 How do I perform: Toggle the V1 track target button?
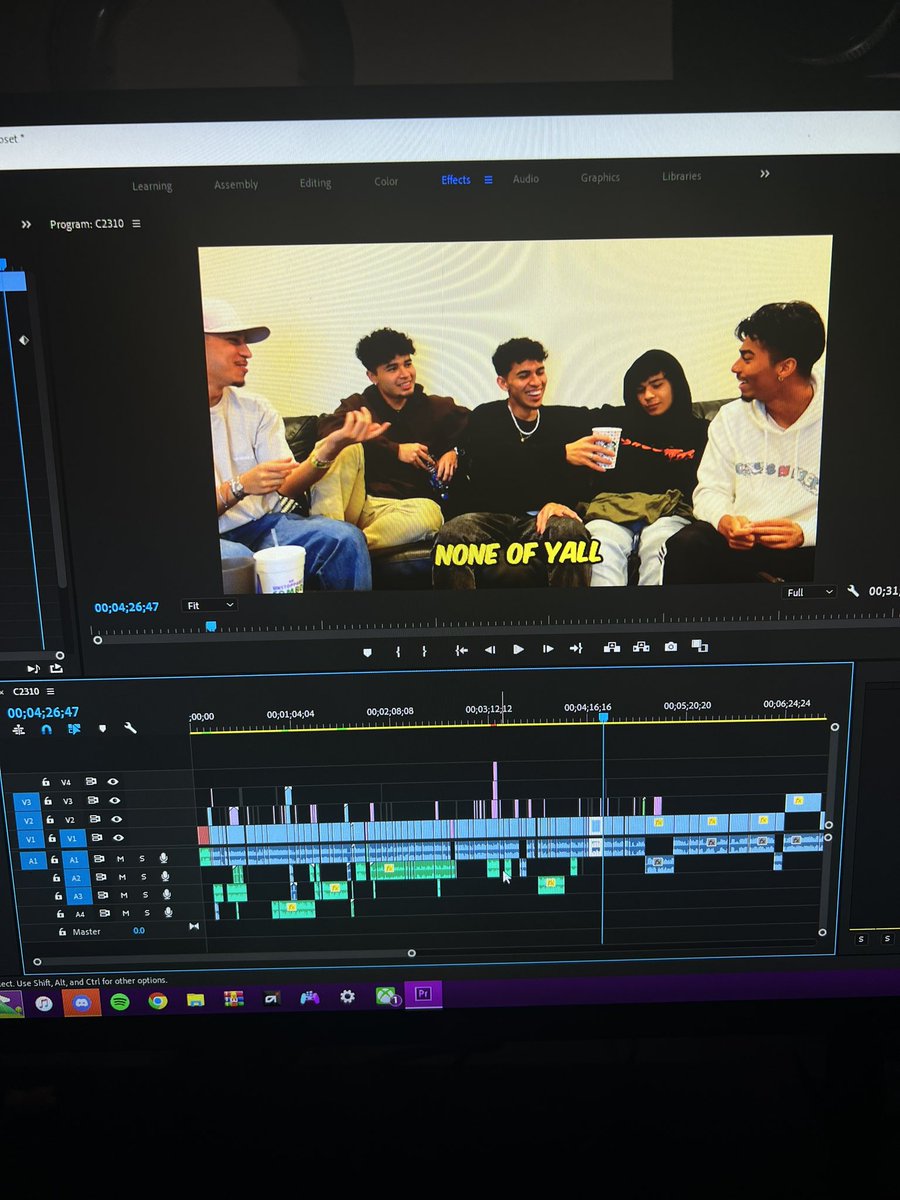pos(73,838)
